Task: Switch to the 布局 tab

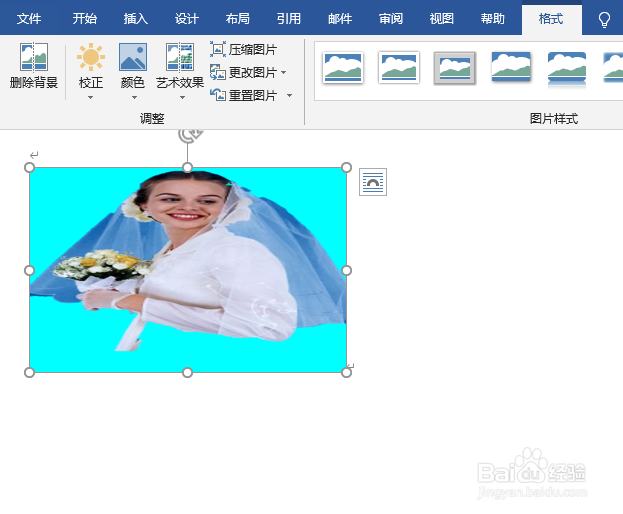Action: pos(238,19)
